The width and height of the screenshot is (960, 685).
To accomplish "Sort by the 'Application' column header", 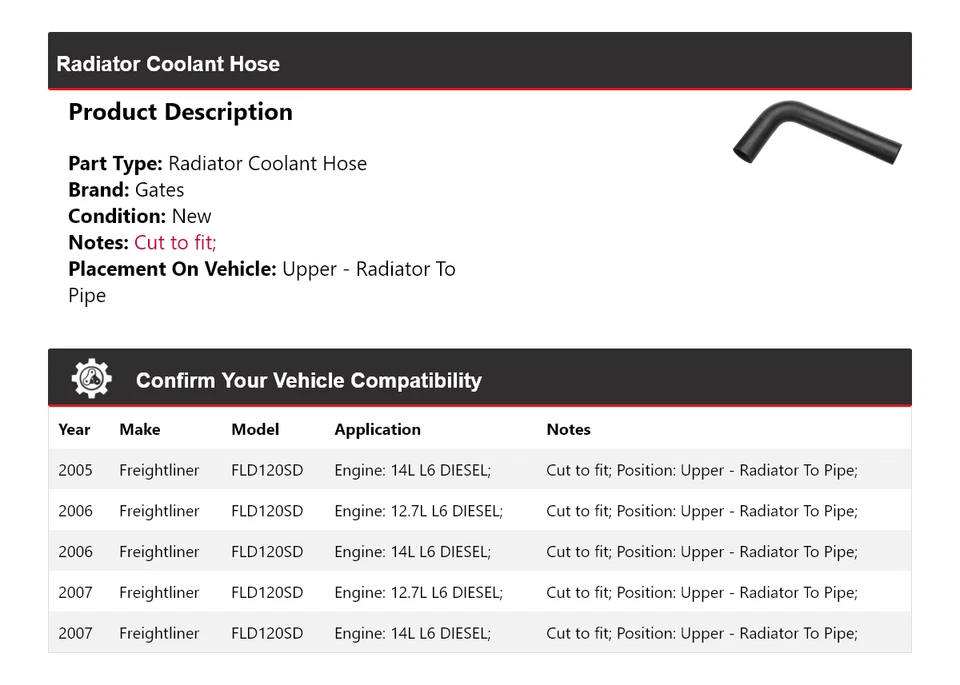I will click(377, 429).
